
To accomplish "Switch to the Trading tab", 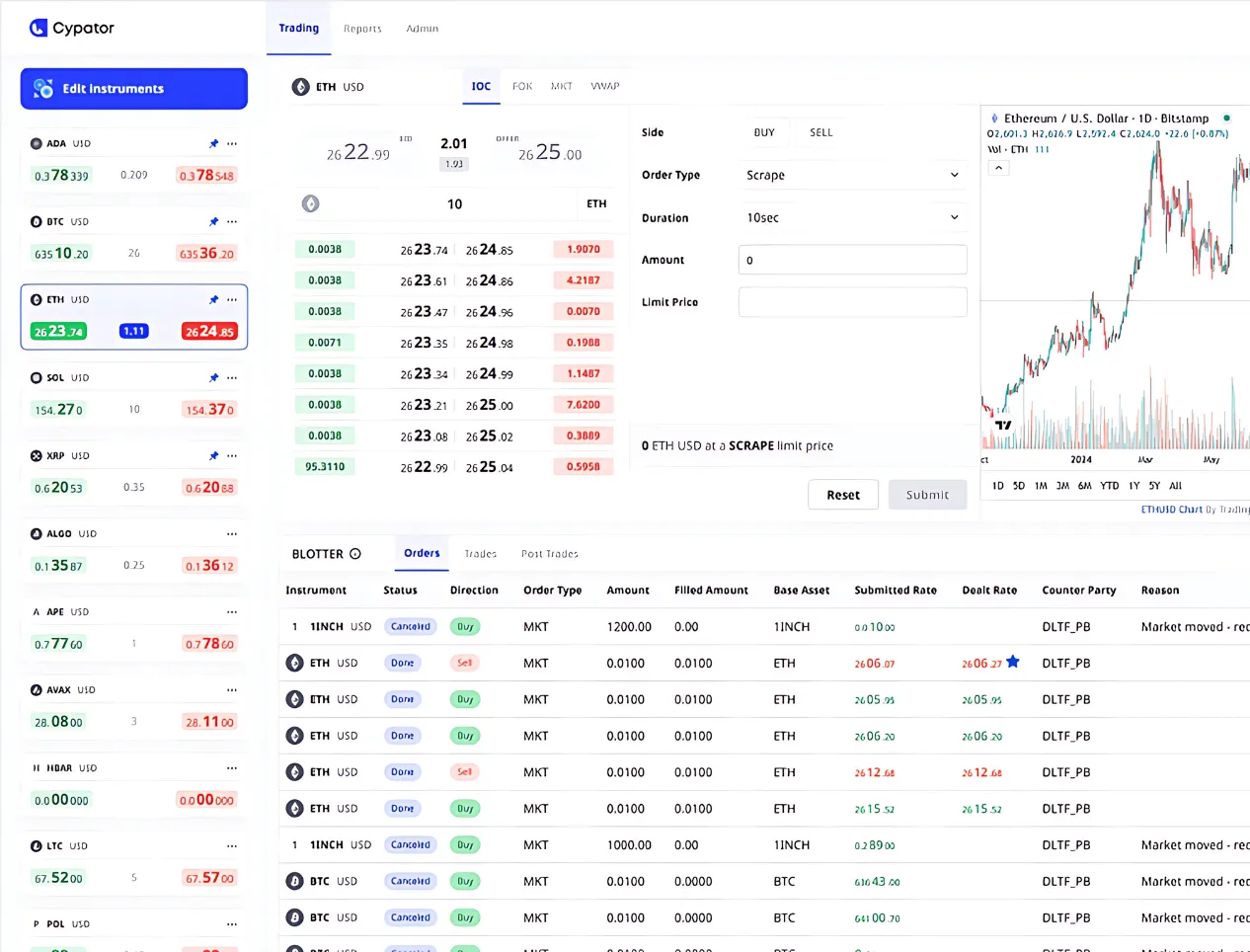I will coord(299,28).
